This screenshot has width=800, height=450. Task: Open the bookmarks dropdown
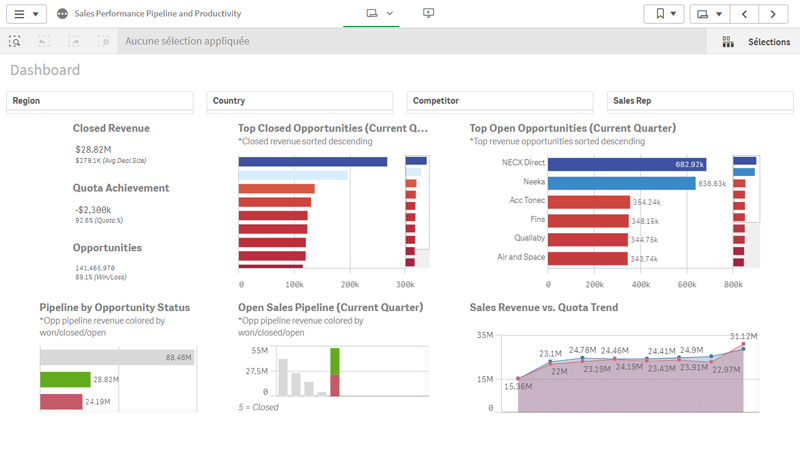pos(664,14)
